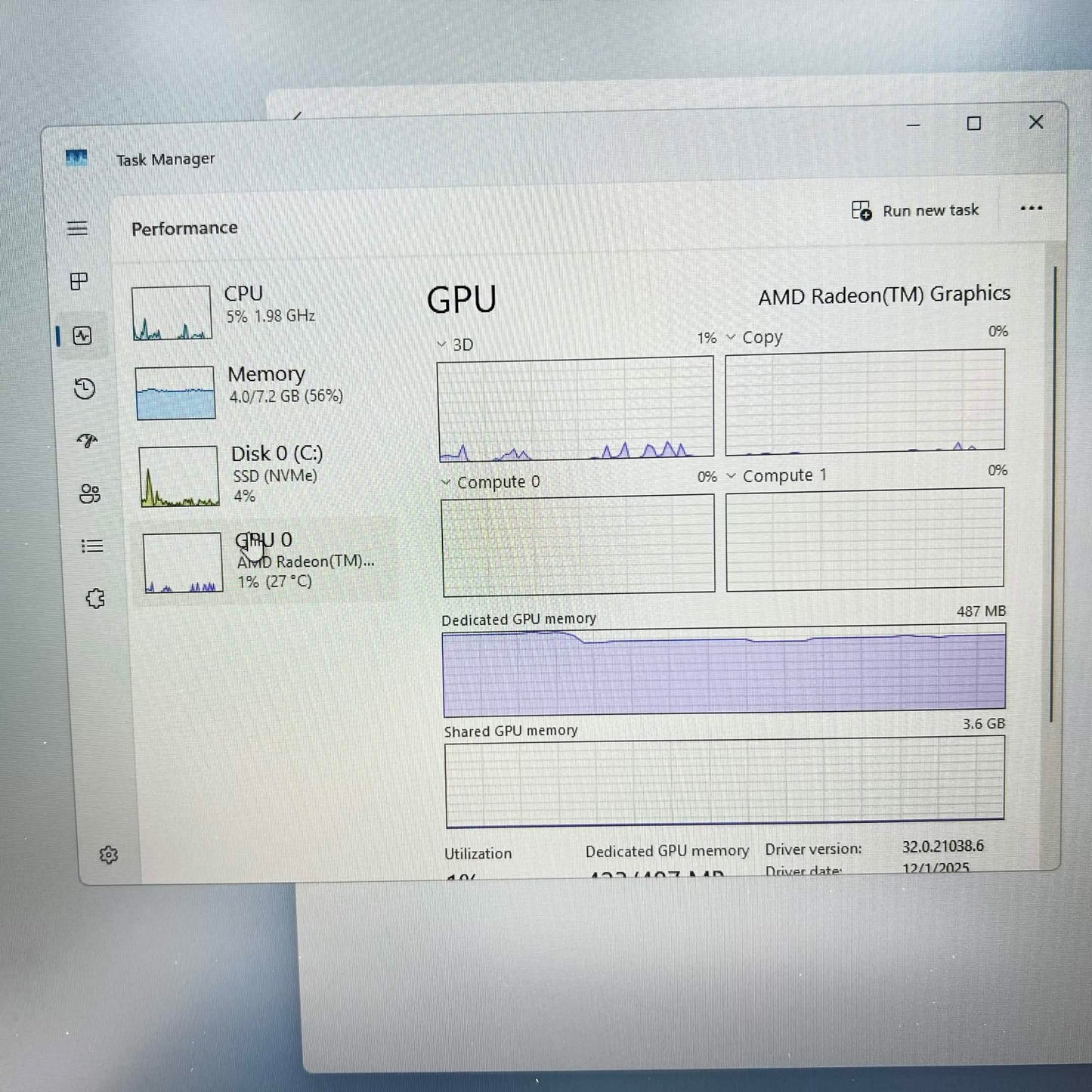1092x1092 pixels.
Task: Click the 'Performance' page heading
Action: (184, 228)
